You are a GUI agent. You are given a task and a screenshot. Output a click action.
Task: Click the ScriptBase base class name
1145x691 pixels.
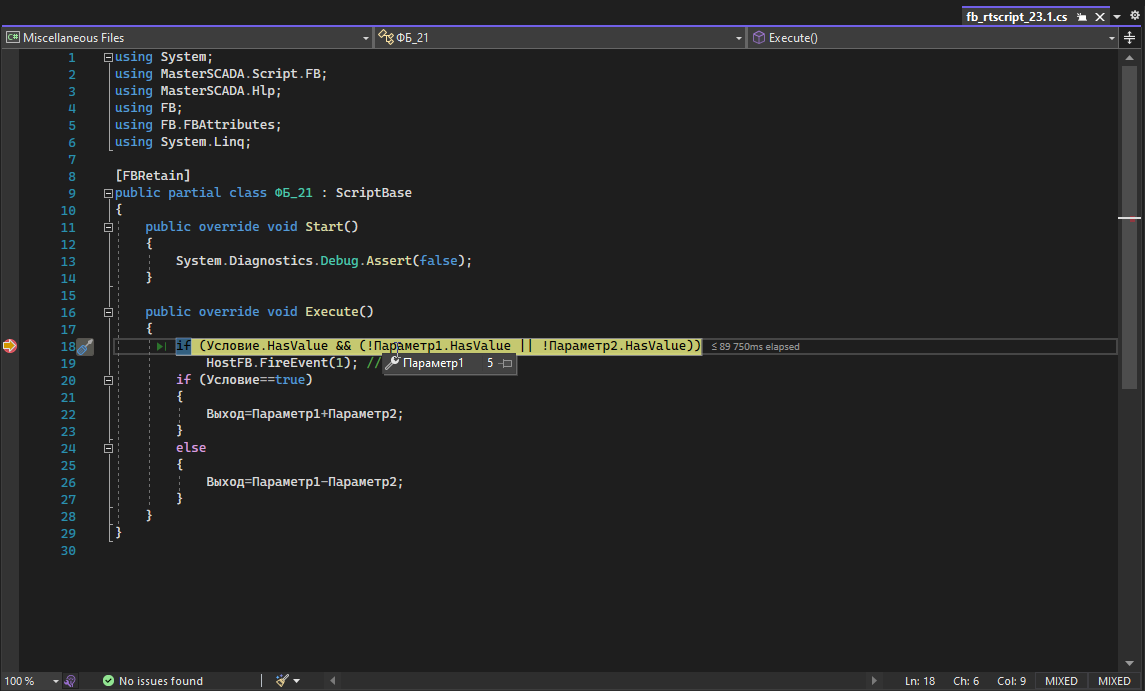373,193
